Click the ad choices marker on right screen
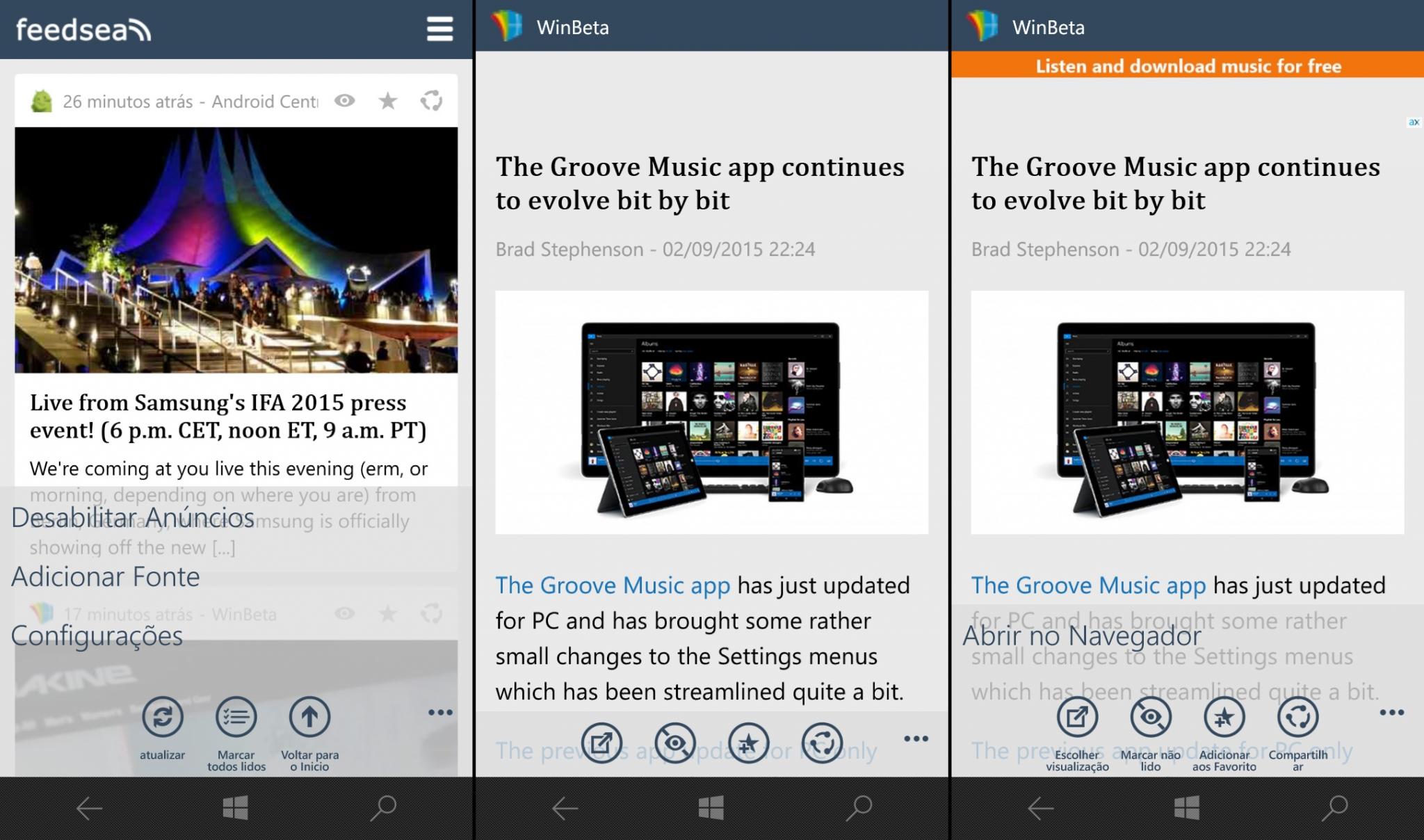 (x=1414, y=122)
